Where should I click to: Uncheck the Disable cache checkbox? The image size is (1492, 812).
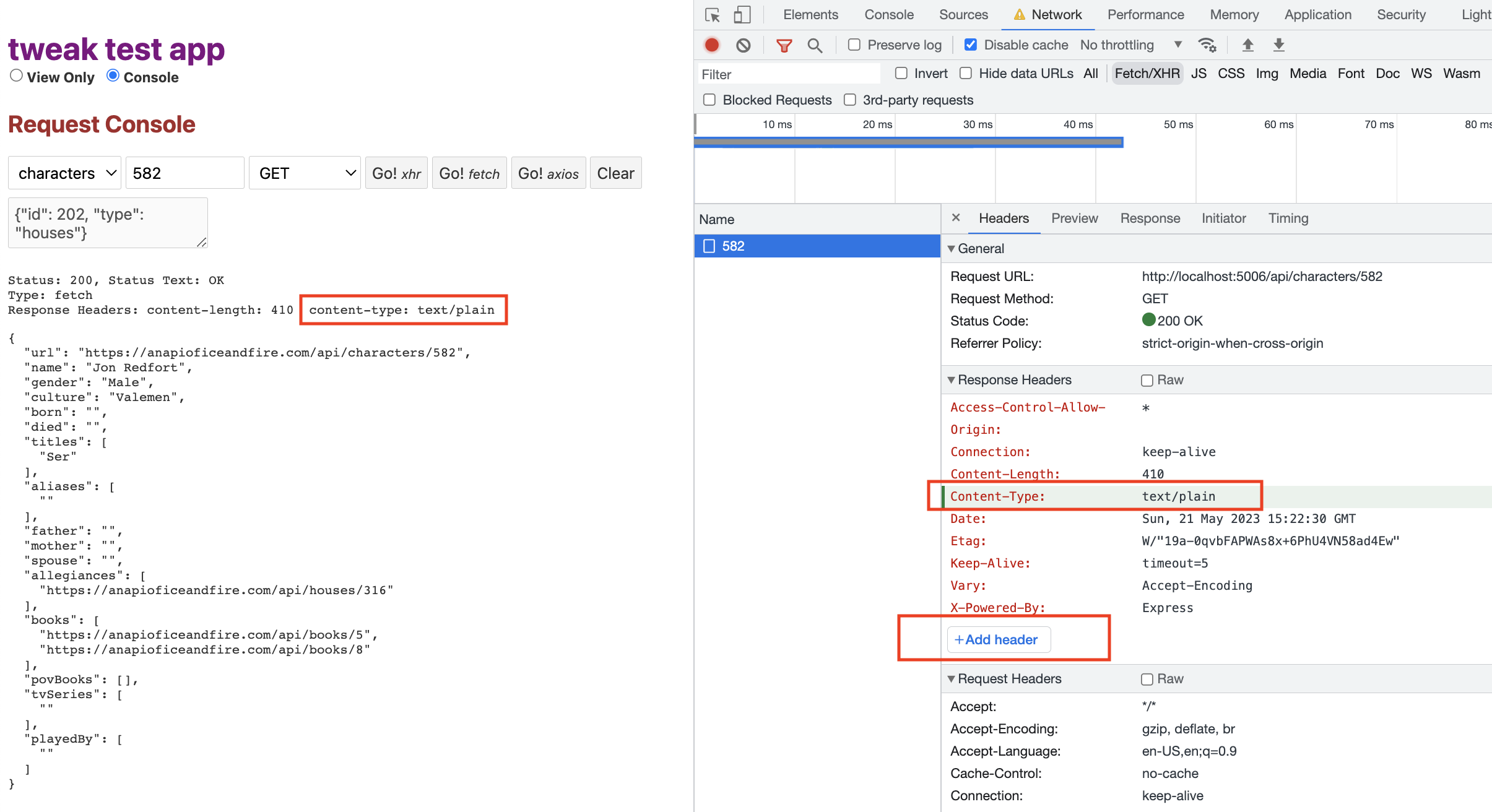971,45
